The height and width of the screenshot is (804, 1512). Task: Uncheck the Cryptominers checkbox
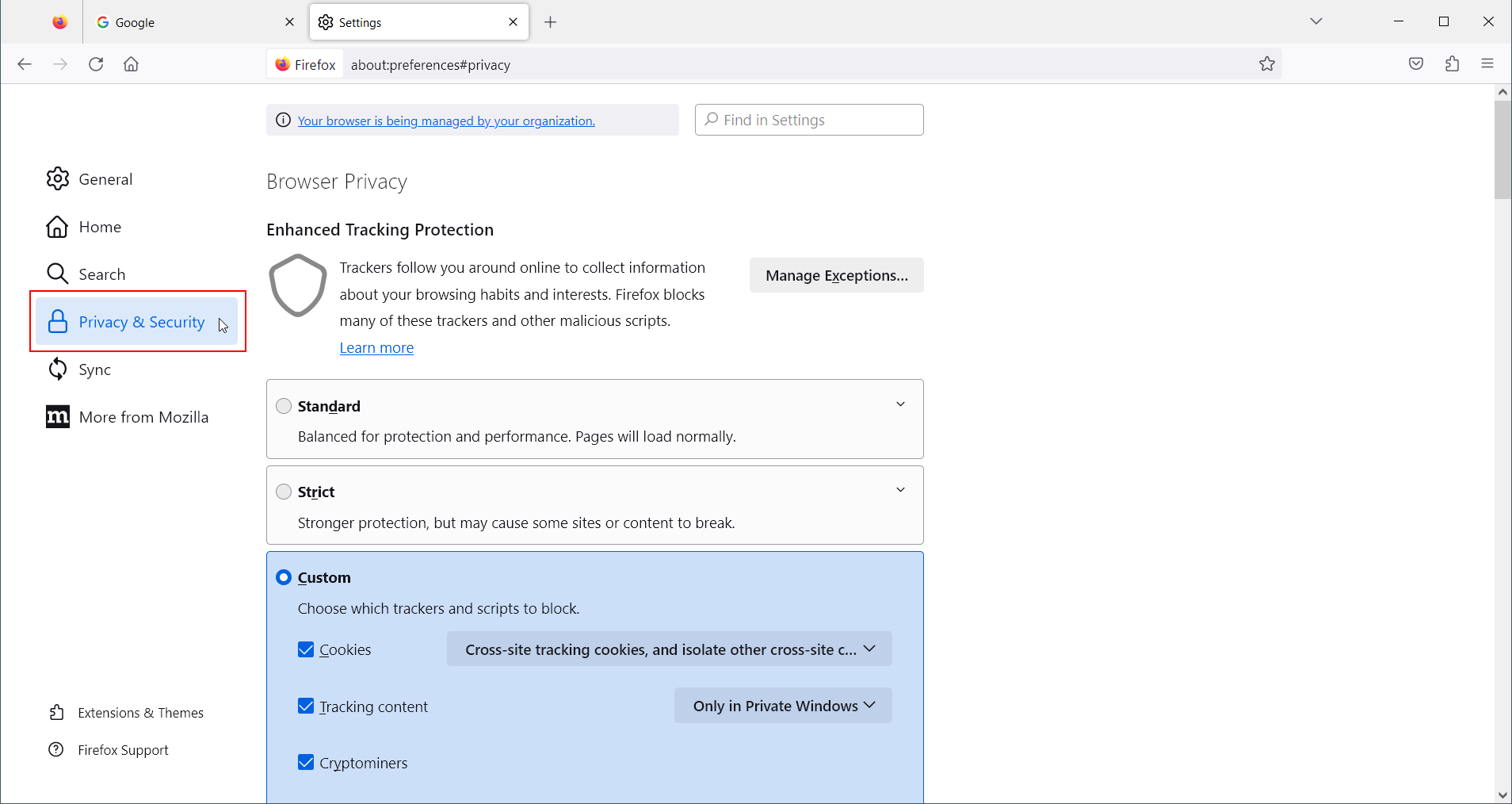point(305,762)
